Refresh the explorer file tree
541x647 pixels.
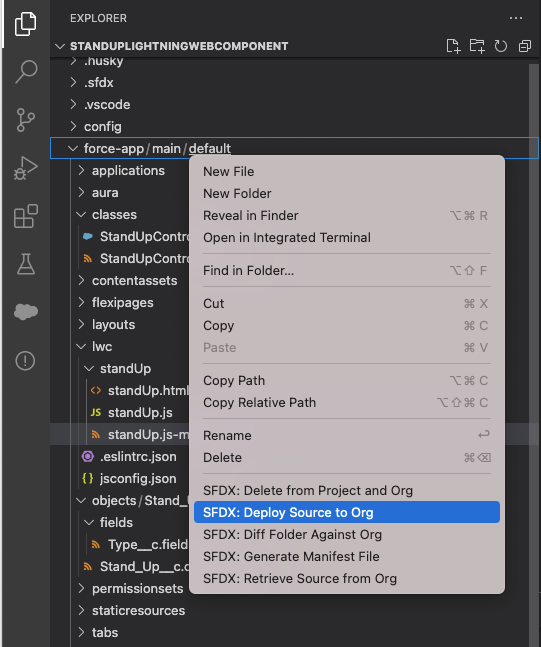pyautogui.click(x=501, y=46)
